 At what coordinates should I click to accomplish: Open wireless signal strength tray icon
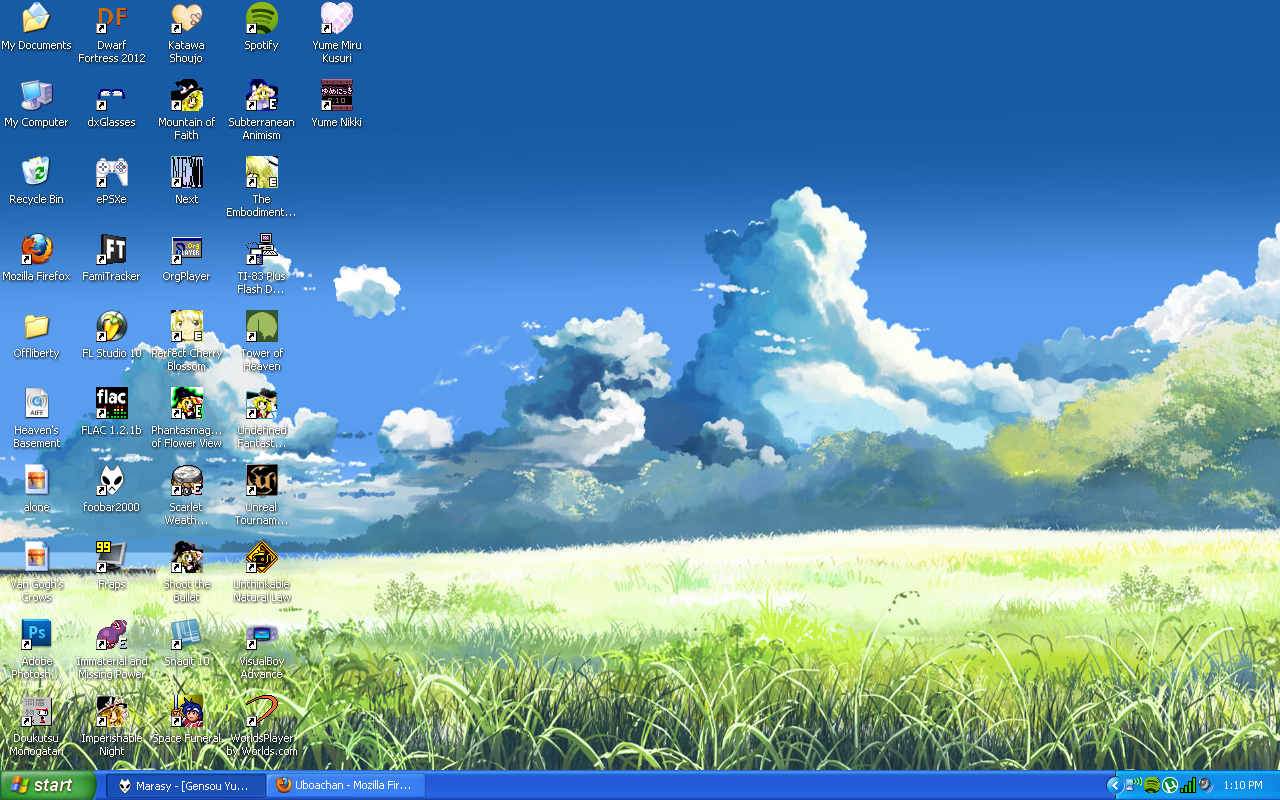[x=1188, y=785]
